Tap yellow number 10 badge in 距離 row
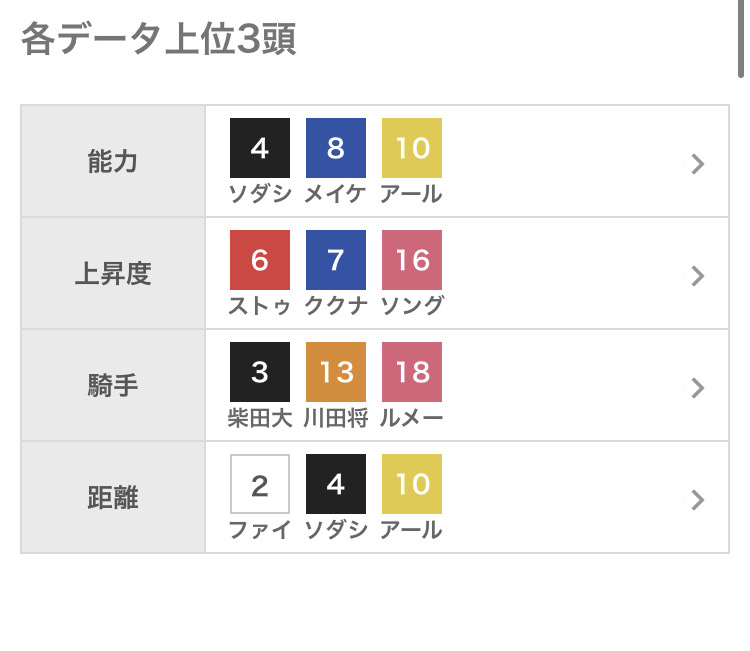This screenshot has width=750, height=651. click(412, 484)
